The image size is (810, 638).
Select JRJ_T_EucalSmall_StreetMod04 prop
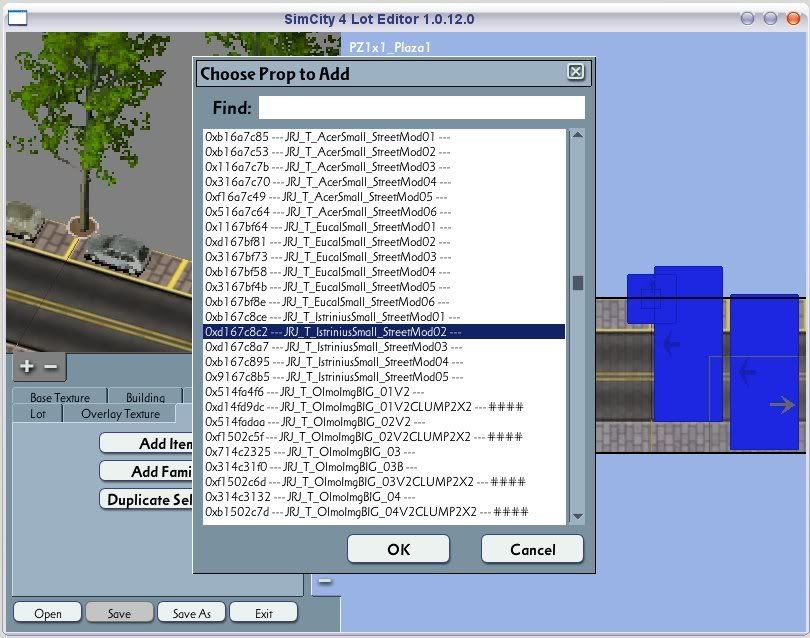[x=384, y=272]
